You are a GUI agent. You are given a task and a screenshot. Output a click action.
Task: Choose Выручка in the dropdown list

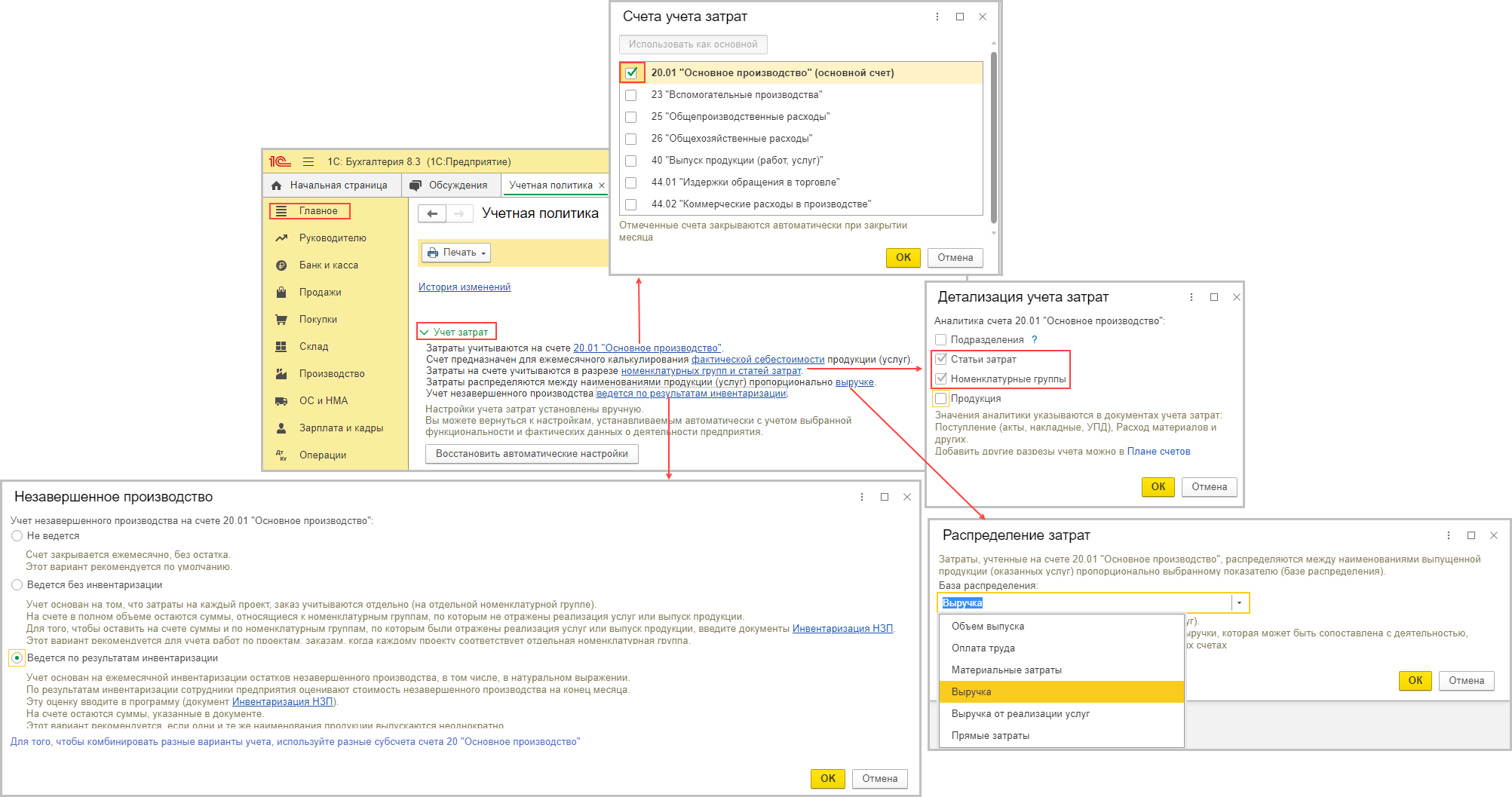1061,692
